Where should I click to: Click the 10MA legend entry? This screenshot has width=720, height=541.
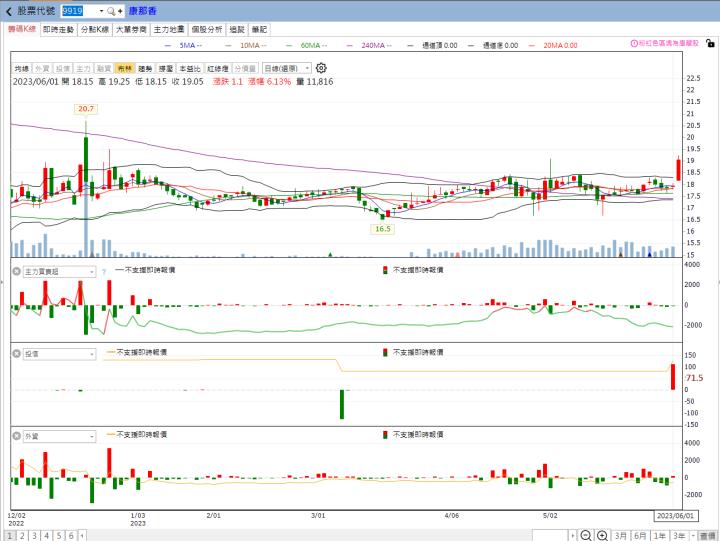pos(246,45)
